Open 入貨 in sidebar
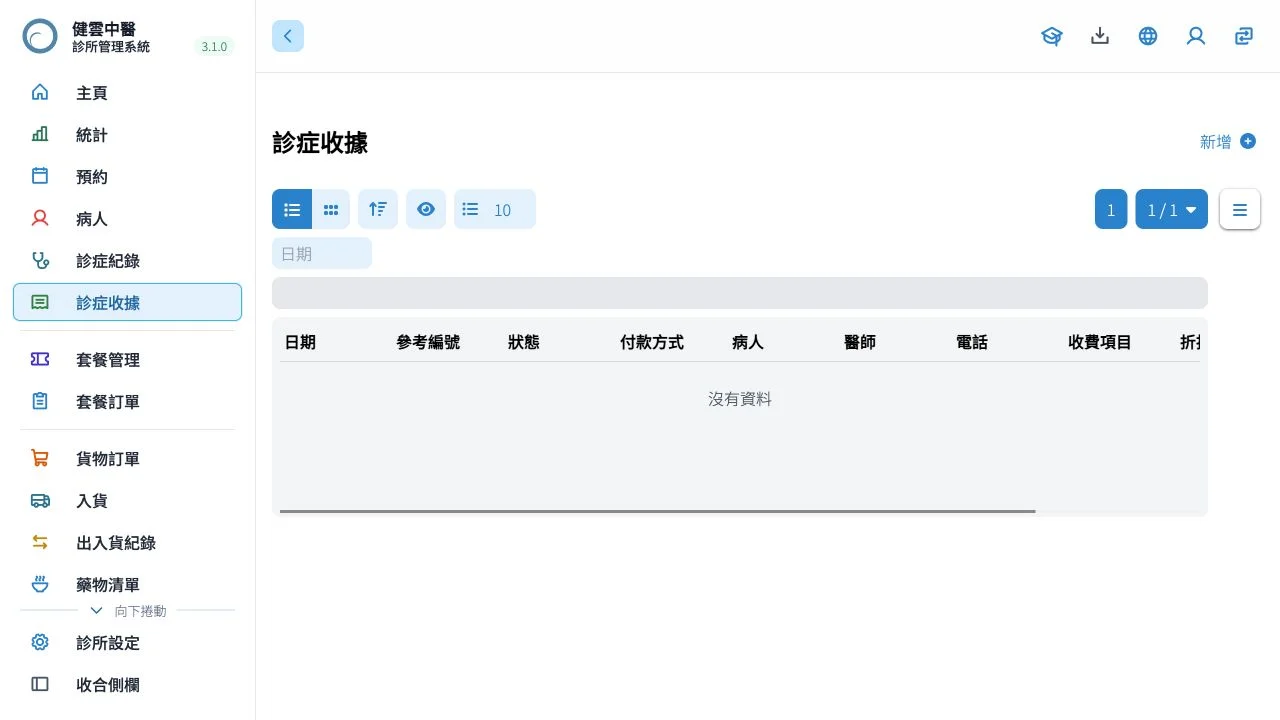Image resolution: width=1280 pixels, height=720 pixels. [x=127, y=501]
